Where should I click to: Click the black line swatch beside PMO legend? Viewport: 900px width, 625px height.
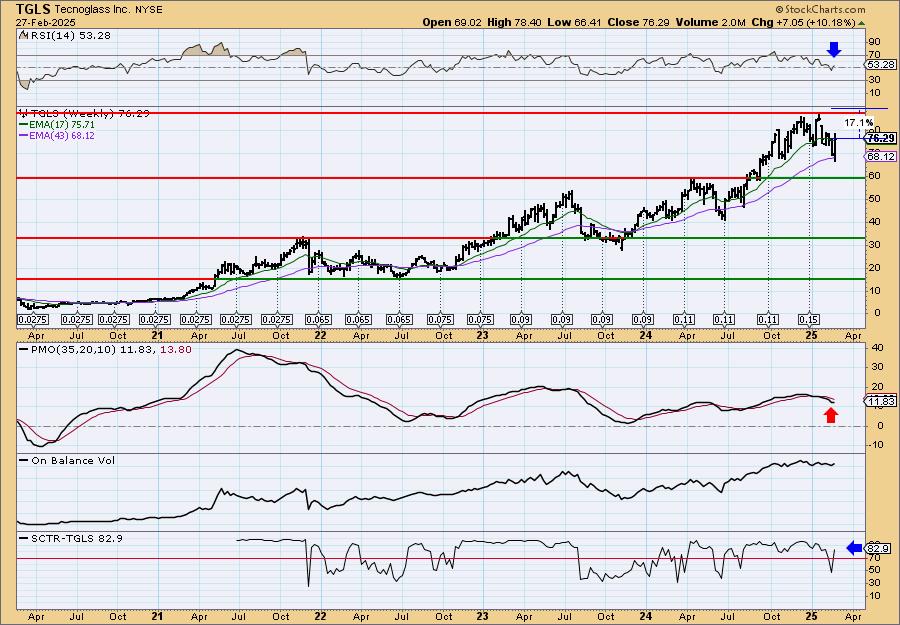pos(24,350)
